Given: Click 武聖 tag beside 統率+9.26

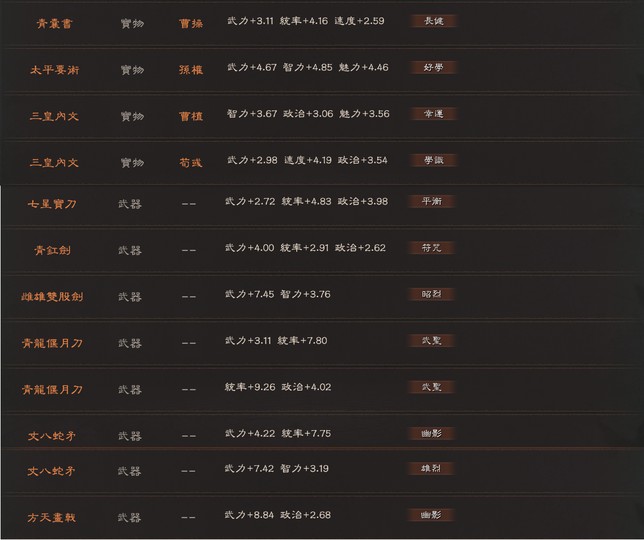Looking at the screenshot, I should click(431, 387).
